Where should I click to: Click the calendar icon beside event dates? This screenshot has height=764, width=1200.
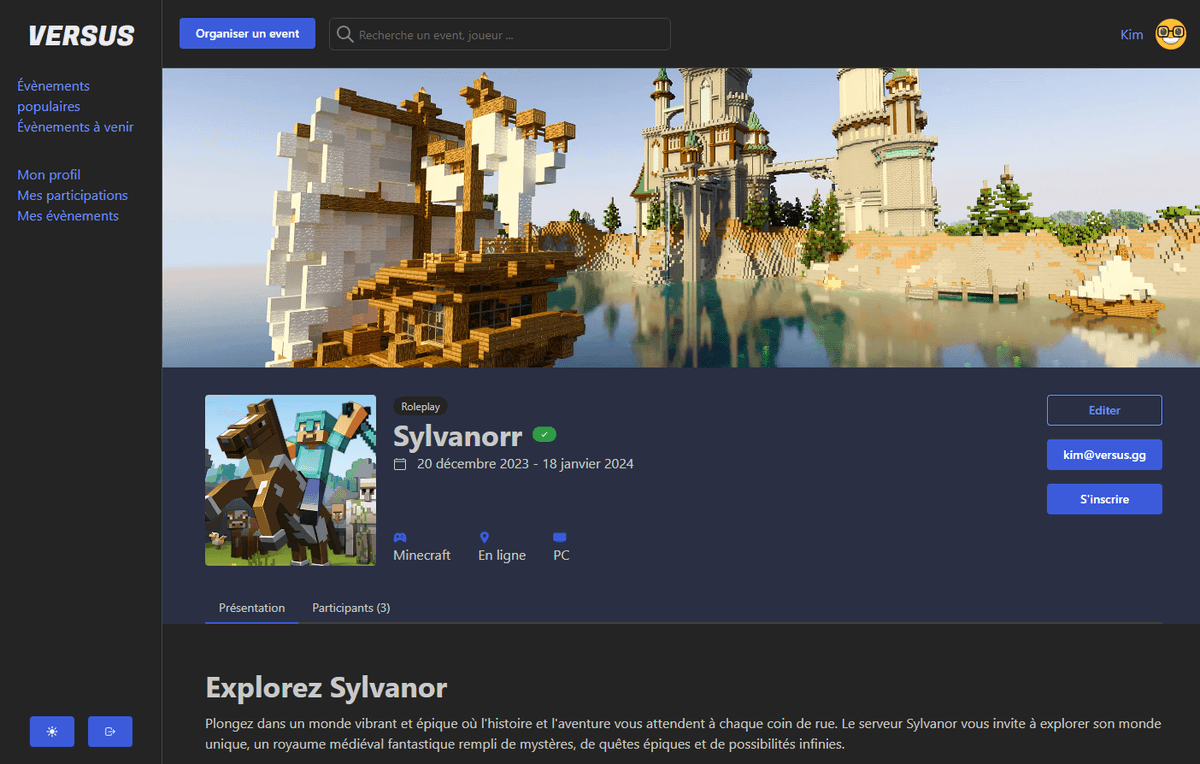(400, 464)
